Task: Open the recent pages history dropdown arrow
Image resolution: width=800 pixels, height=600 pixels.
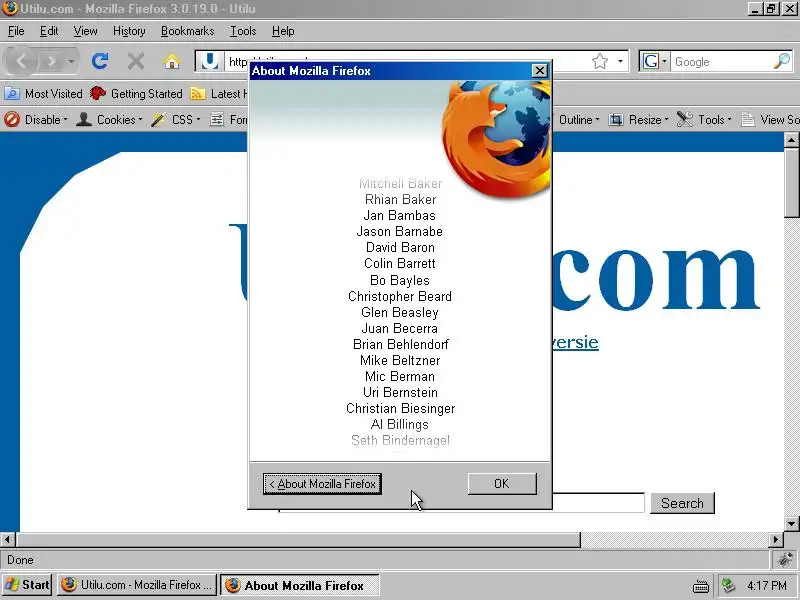Action: coord(71,62)
